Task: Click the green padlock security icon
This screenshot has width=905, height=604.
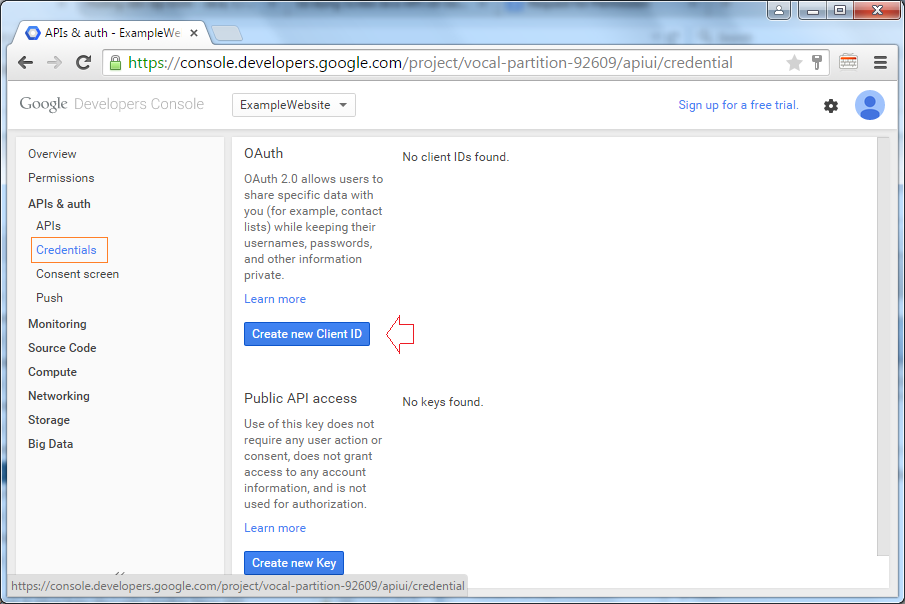Action: (115, 62)
